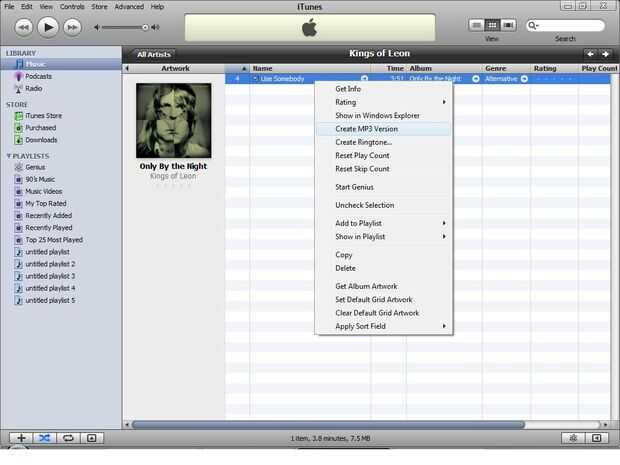This screenshot has width=620, height=465.
Task: Click the Next track fast-forward button
Action: point(72,27)
